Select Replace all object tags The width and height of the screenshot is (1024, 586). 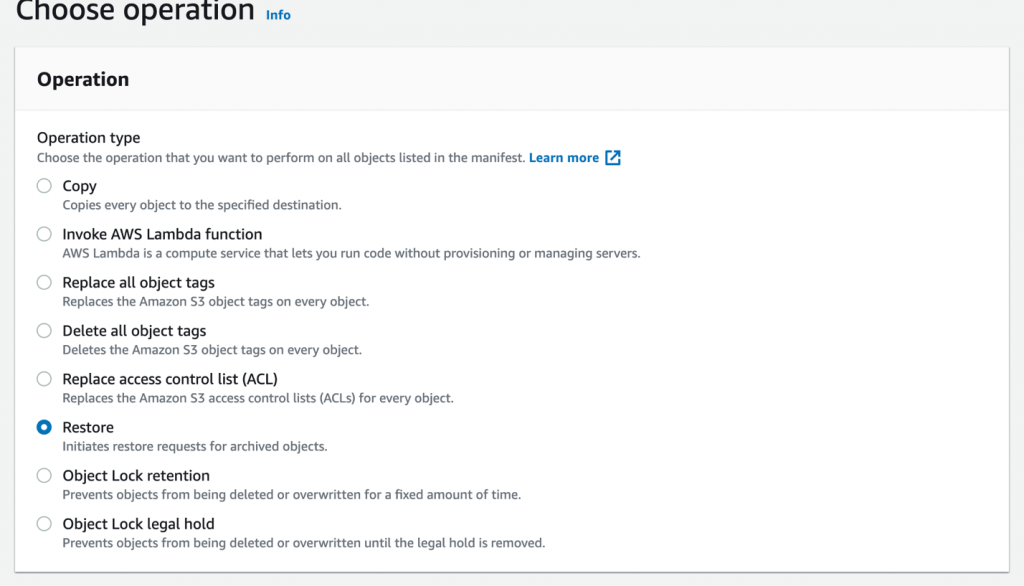[43, 282]
